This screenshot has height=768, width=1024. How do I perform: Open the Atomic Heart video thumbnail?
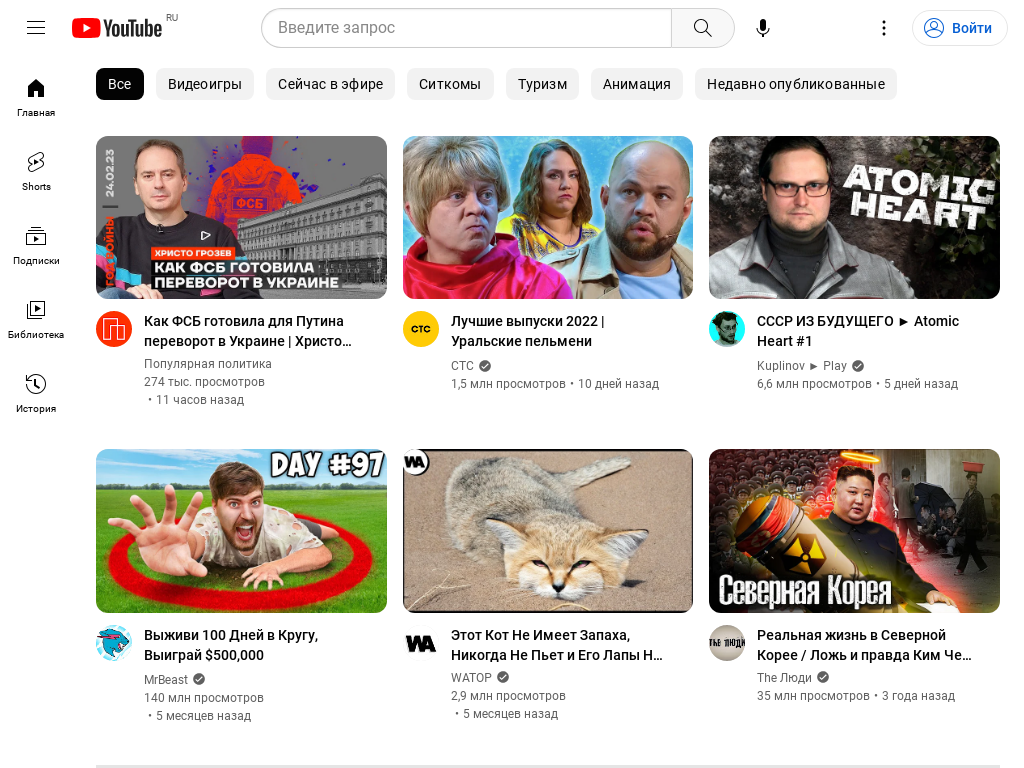(x=854, y=217)
